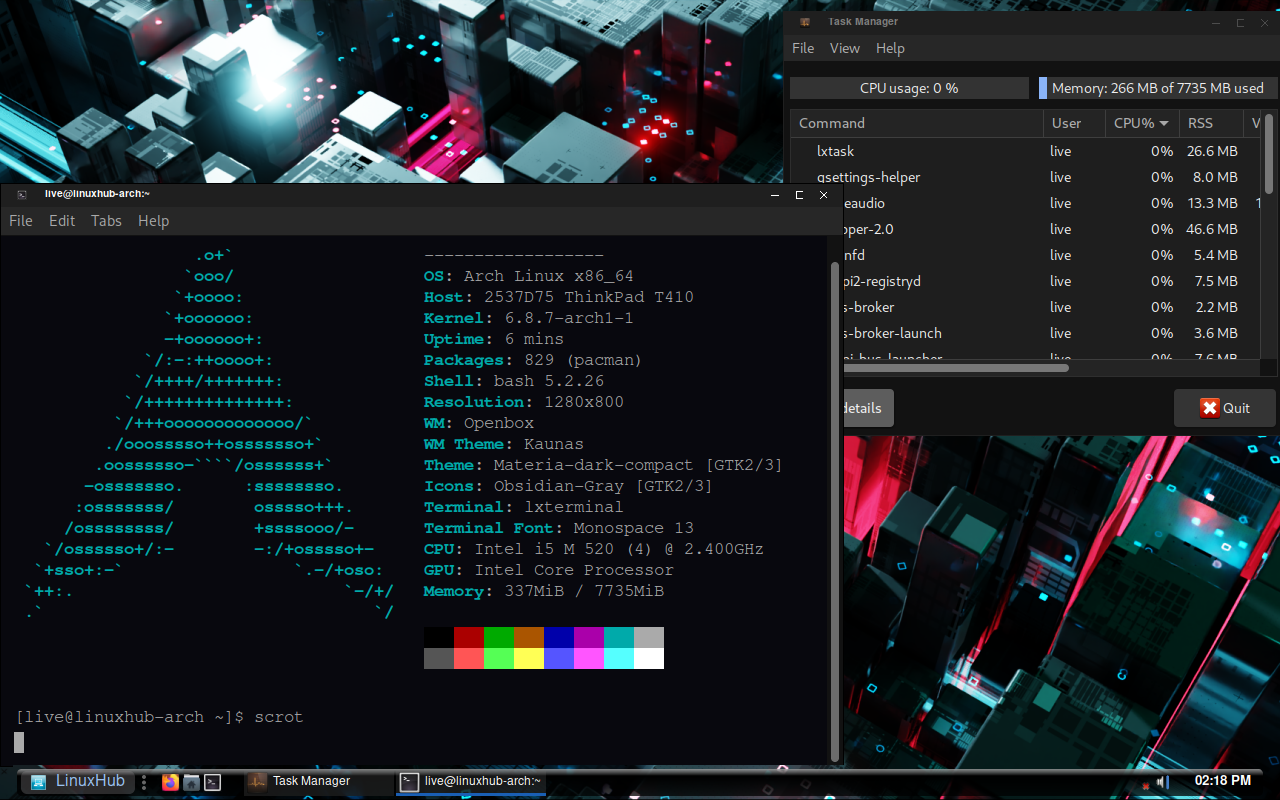Open the LinuxHub start menu

(77, 781)
